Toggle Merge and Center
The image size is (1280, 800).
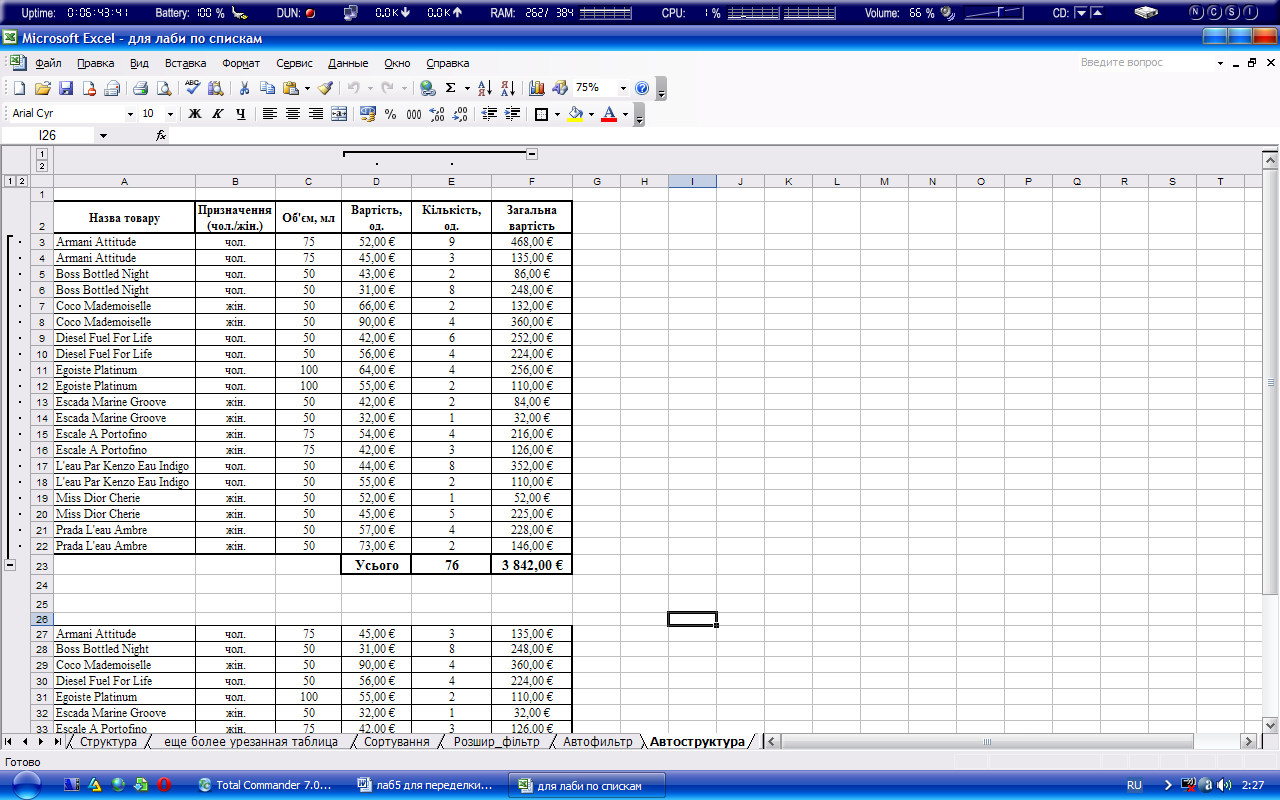339,114
